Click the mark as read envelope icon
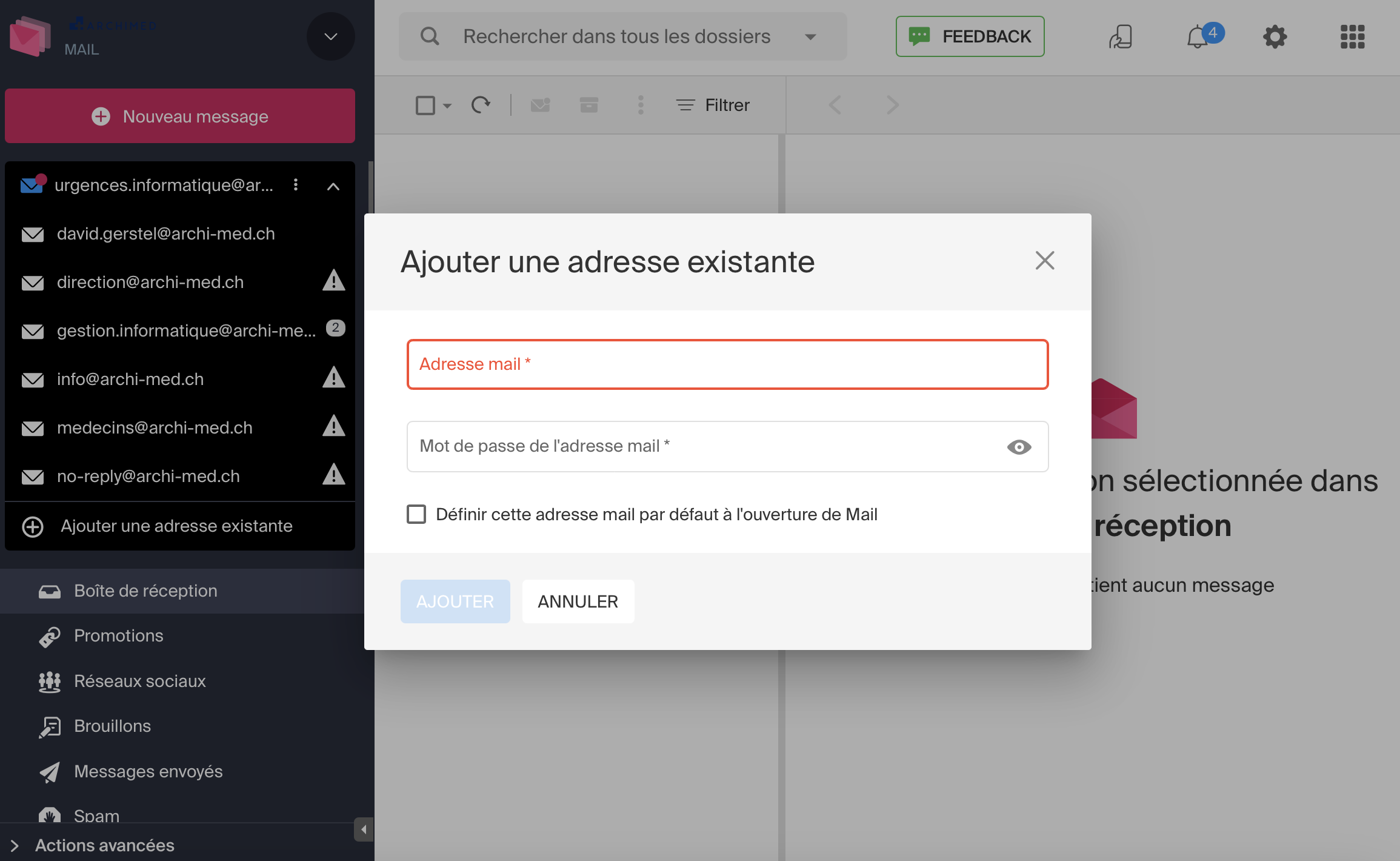Viewport: 1400px width, 861px height. (x=540, y=105)
